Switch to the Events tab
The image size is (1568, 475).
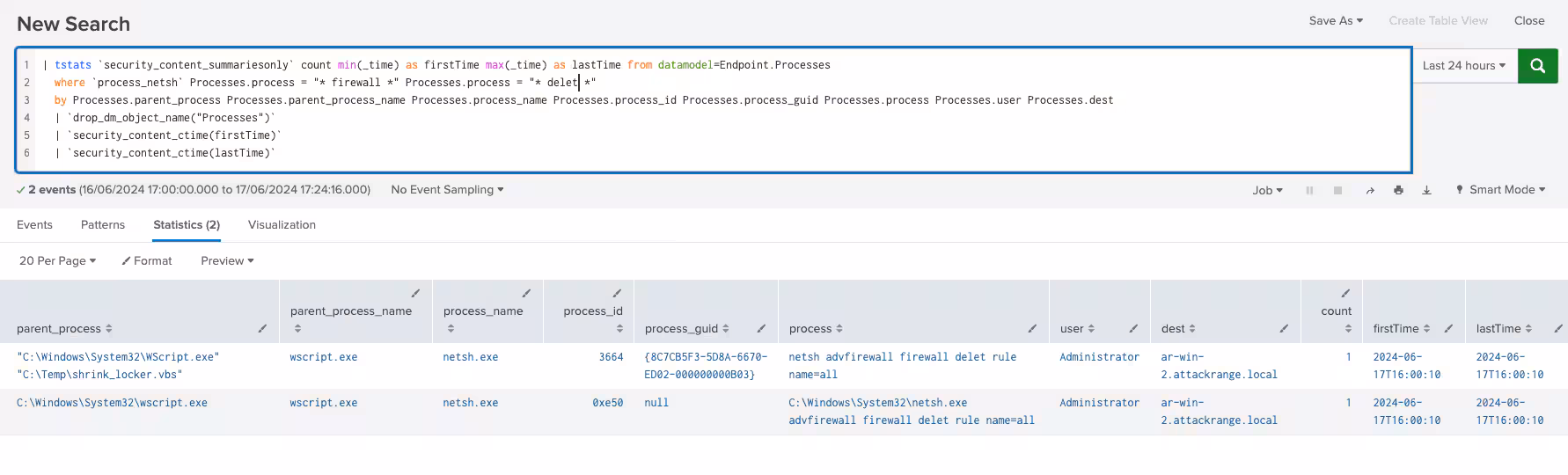coord(34,225)
